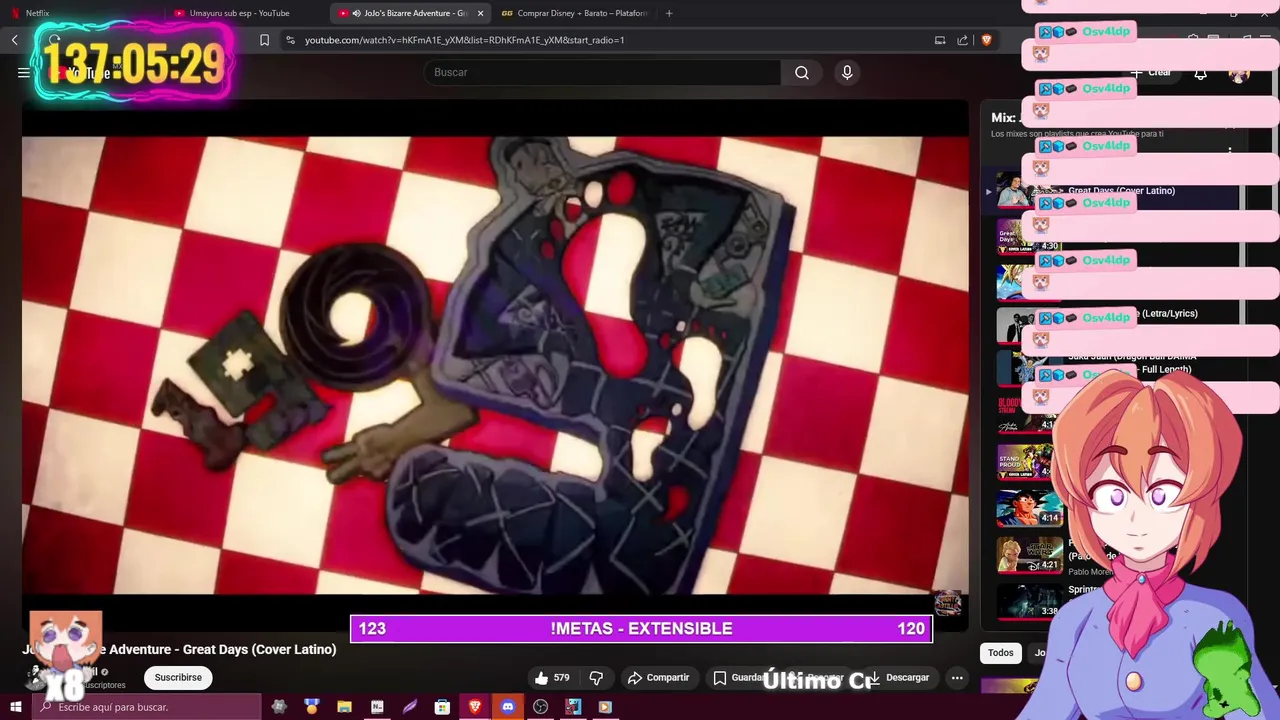Select the Todos filter chip
This screenshot has height=720, width=1280.
point(1001,653)
